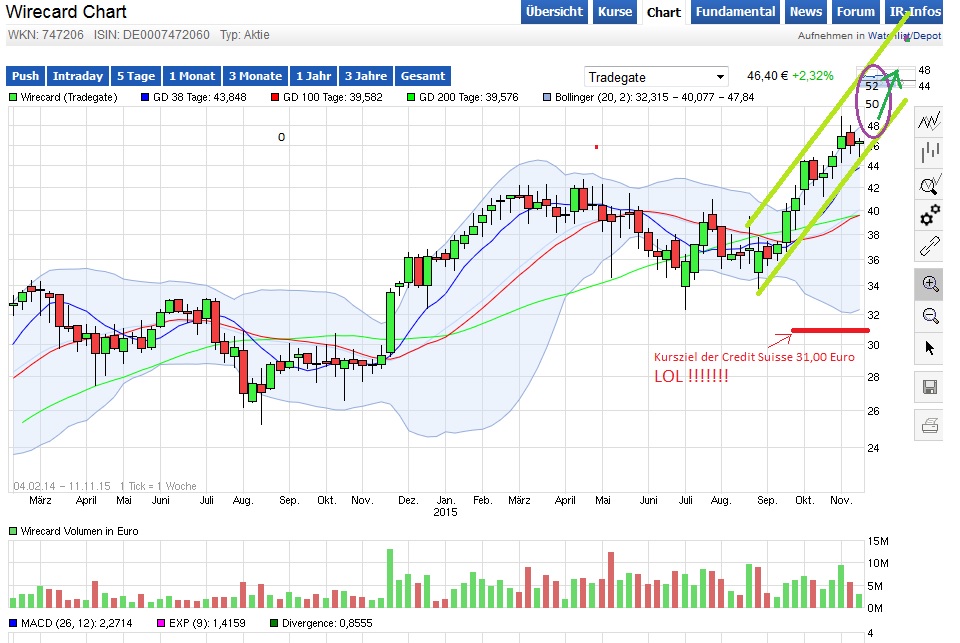Click Aufnehmen in Watchlist/Depot link
The height and width of the screenshot is (643, 960).
[x=869, y=36]
